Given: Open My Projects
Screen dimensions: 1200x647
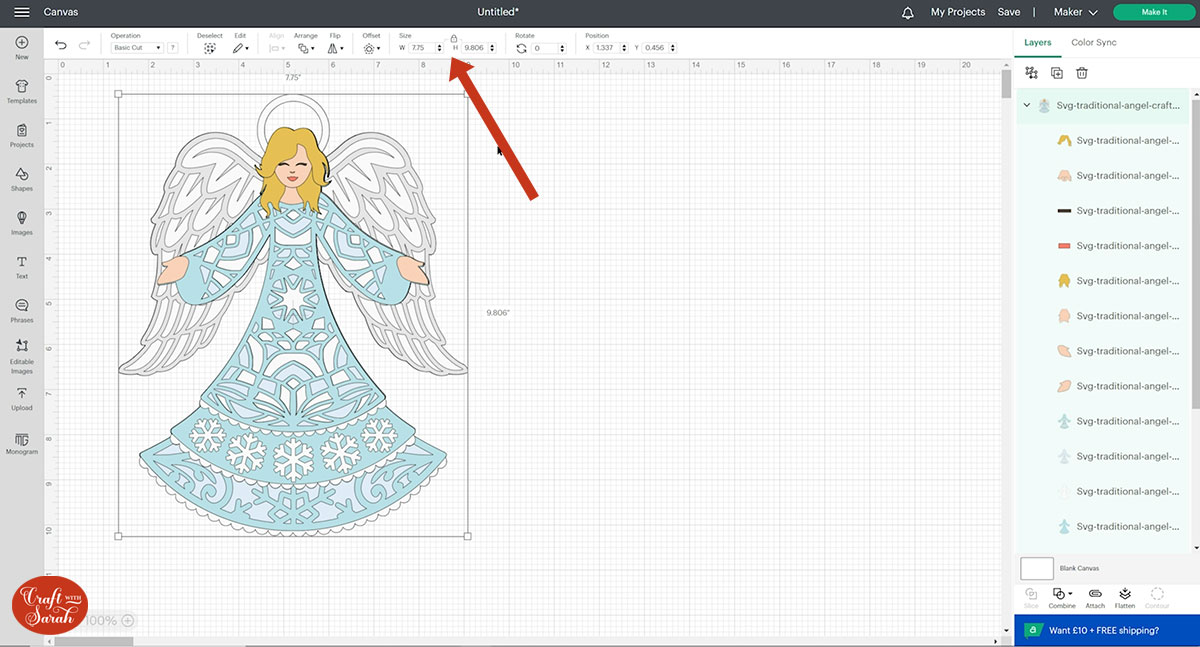Looking at the screenshot, I should (x=957, y=12).
